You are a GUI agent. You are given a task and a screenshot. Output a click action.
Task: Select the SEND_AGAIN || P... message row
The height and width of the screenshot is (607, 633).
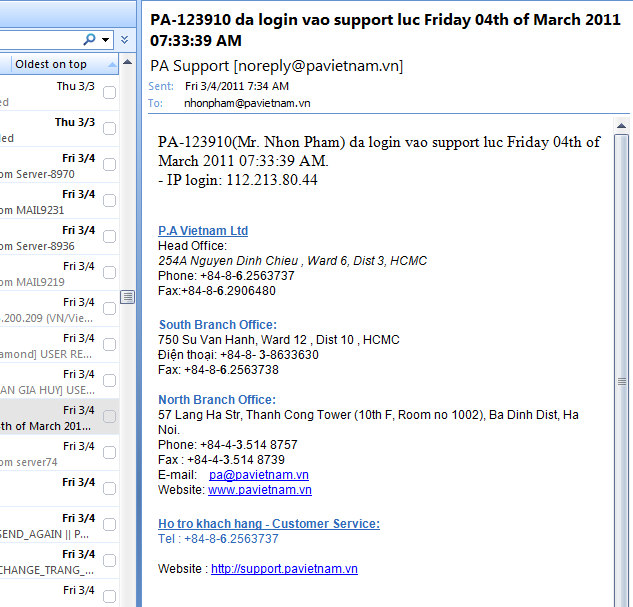[x=59, y=525]
